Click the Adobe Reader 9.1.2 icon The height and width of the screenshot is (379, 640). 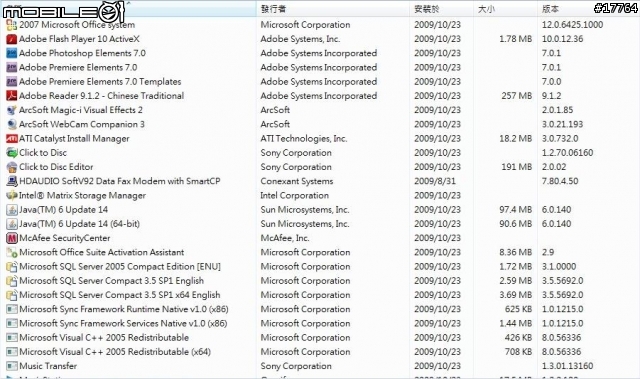[12, 96]
